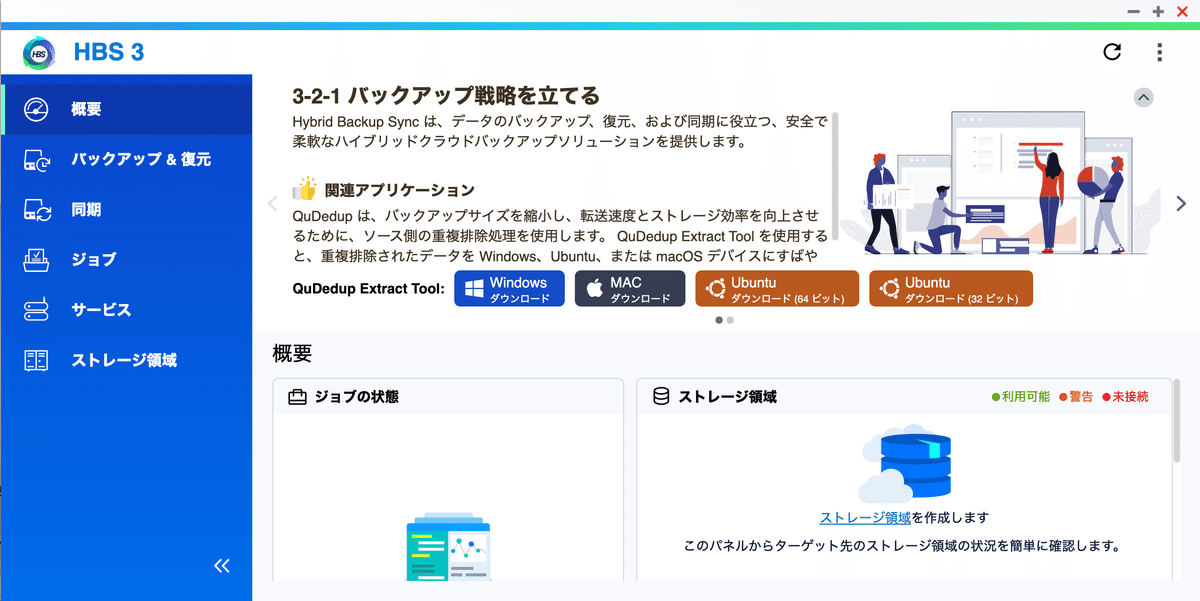Open ストレージ領域 in the sidebar
This screenshot has height=601, width=1200.
127,360
